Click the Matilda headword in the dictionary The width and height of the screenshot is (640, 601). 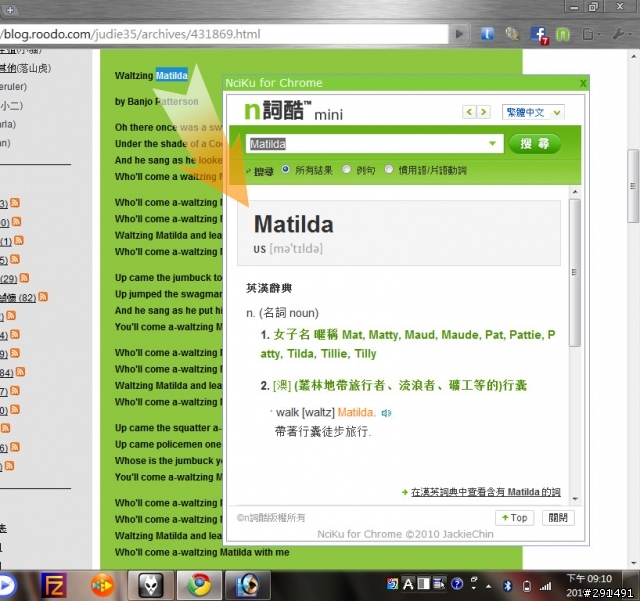pyautogui.click(x=293, y=224)
